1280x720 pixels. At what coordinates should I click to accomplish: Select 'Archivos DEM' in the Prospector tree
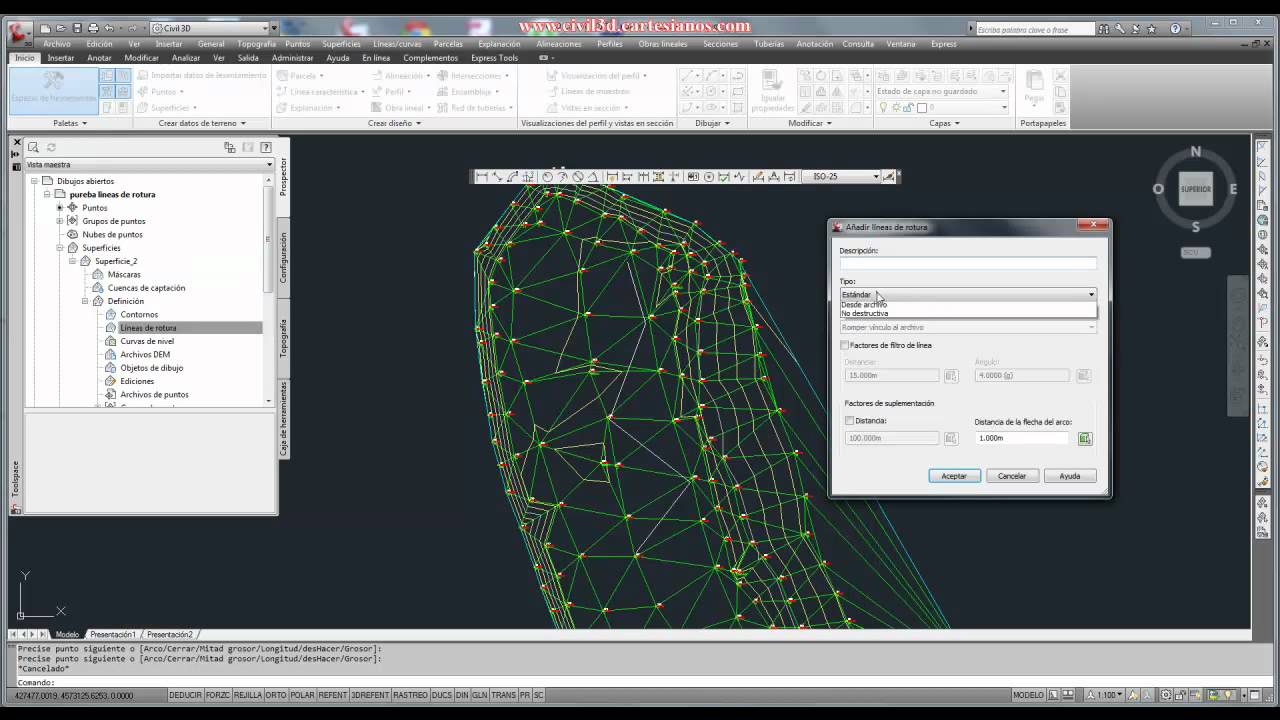145,355
